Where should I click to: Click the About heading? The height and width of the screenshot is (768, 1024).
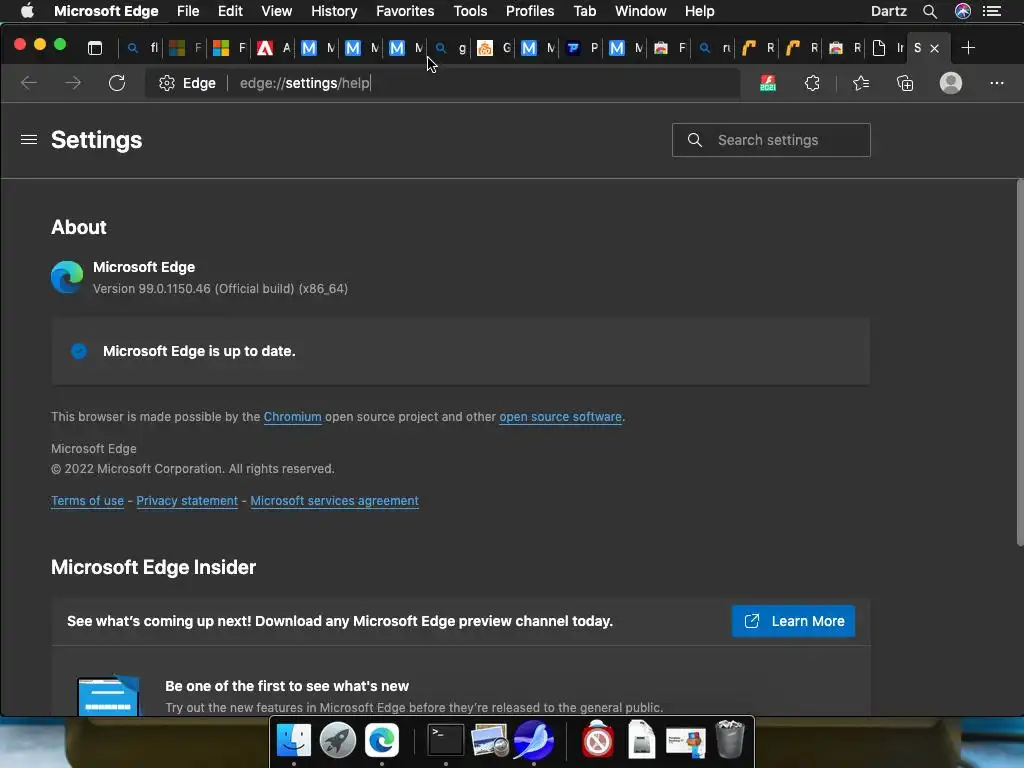[78, 227]
